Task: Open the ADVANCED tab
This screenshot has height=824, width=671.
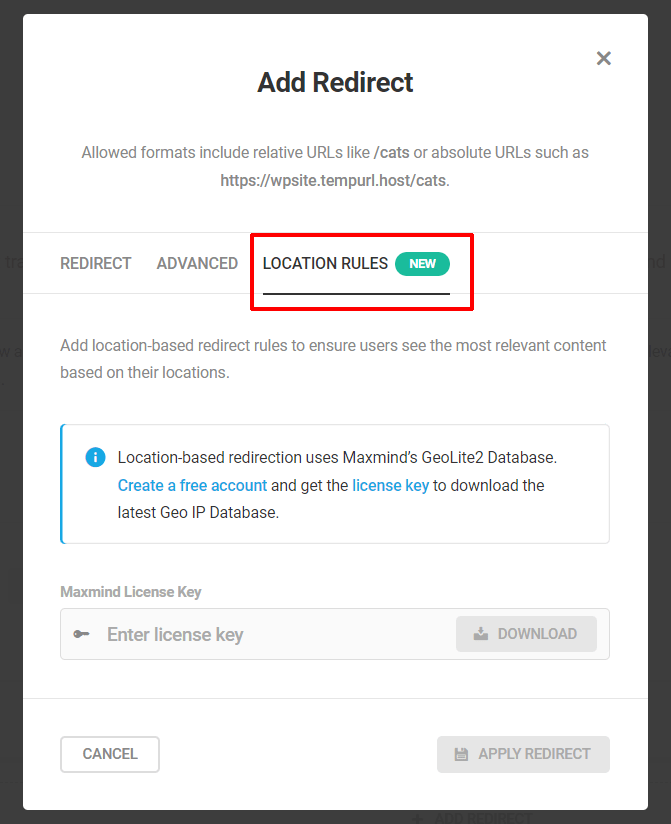Action: [x=197, y=263]
